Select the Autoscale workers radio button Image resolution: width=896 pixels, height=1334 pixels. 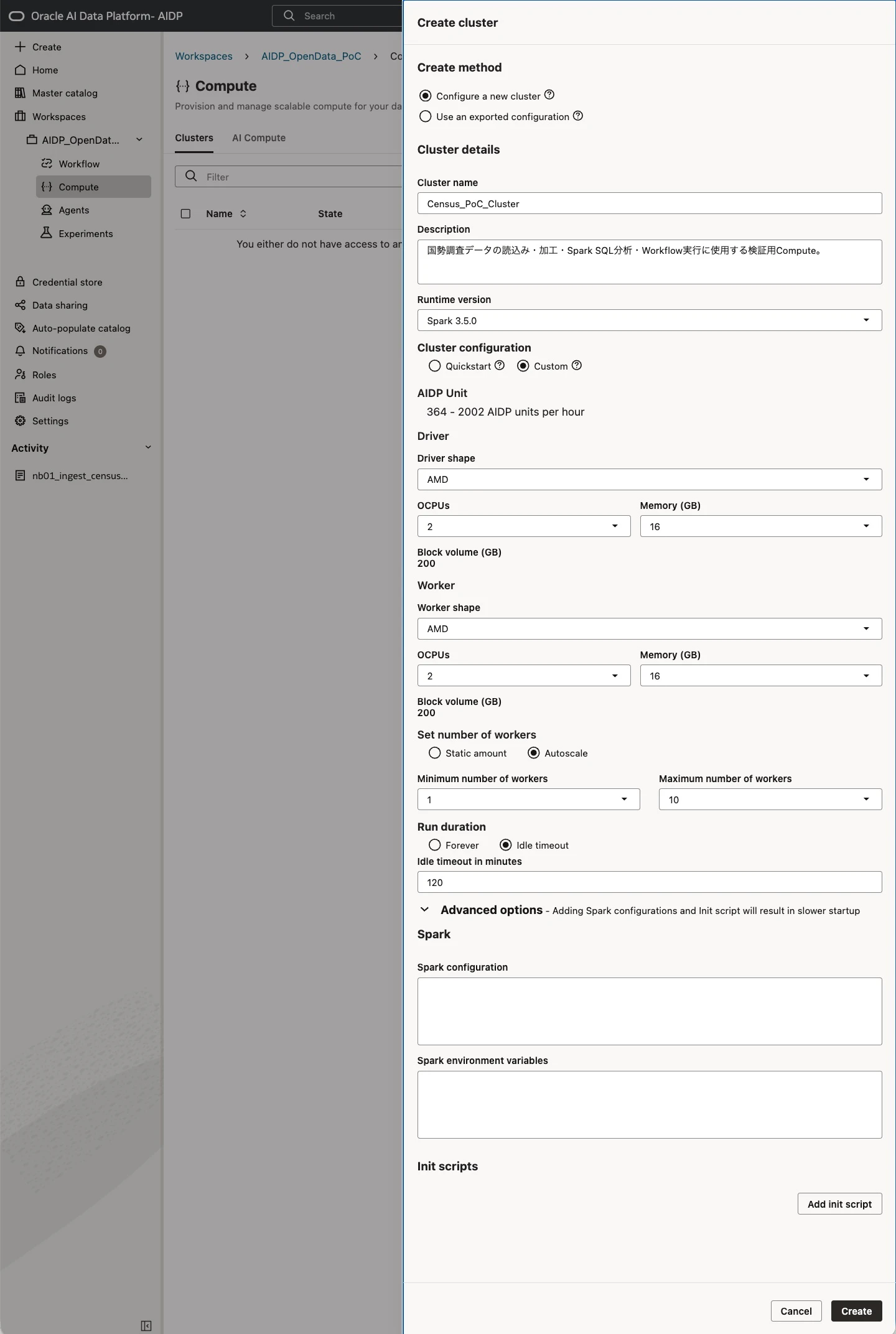tap(534, 753)
